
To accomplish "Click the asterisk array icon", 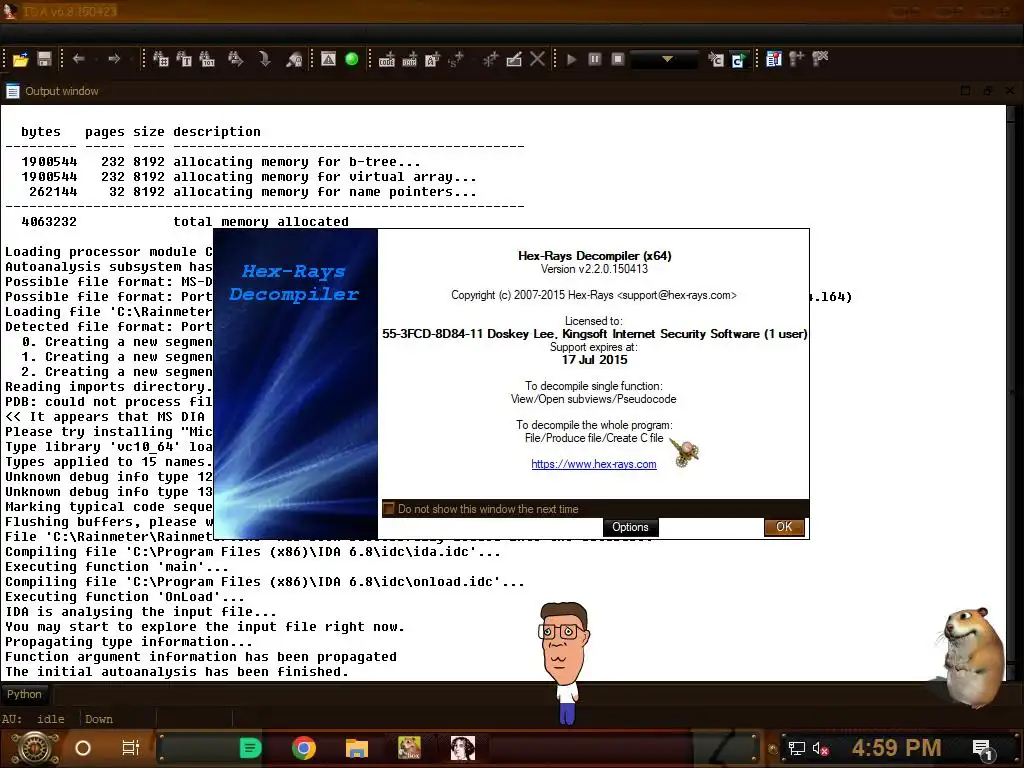I will click(490, 59).
